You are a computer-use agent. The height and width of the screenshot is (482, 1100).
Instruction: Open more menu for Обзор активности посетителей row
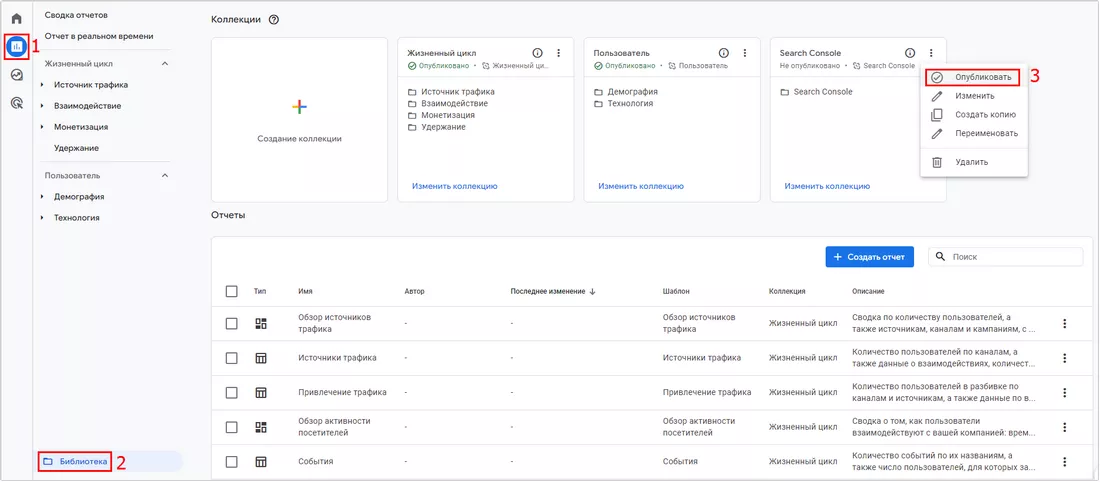pos(1064,427)
